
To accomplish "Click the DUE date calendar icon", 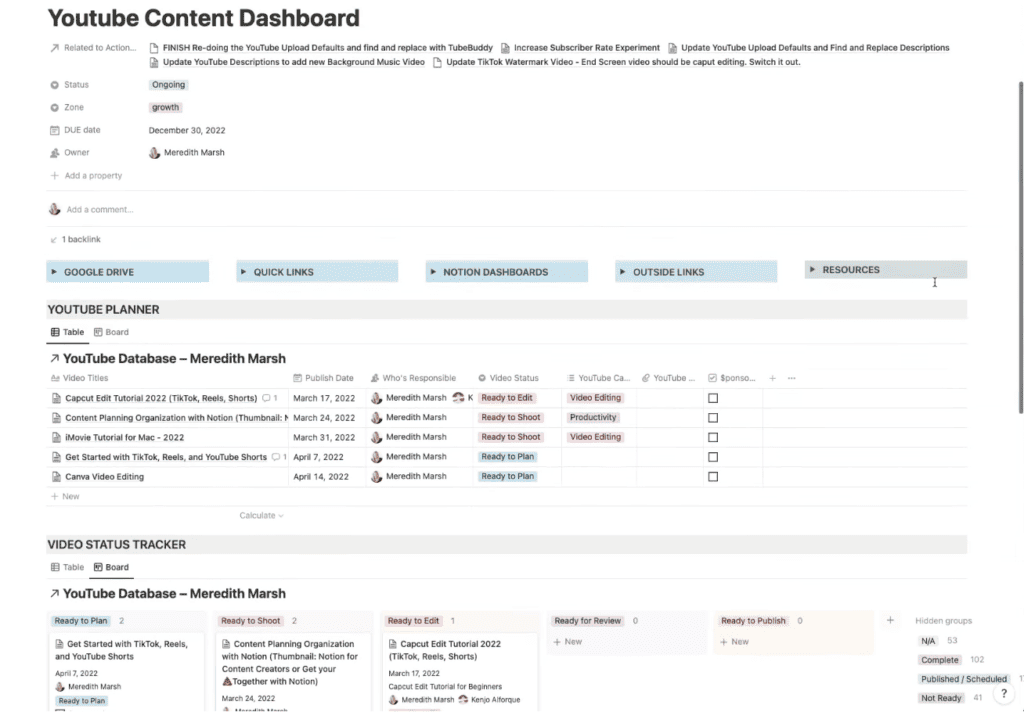I will click(55, 130).
